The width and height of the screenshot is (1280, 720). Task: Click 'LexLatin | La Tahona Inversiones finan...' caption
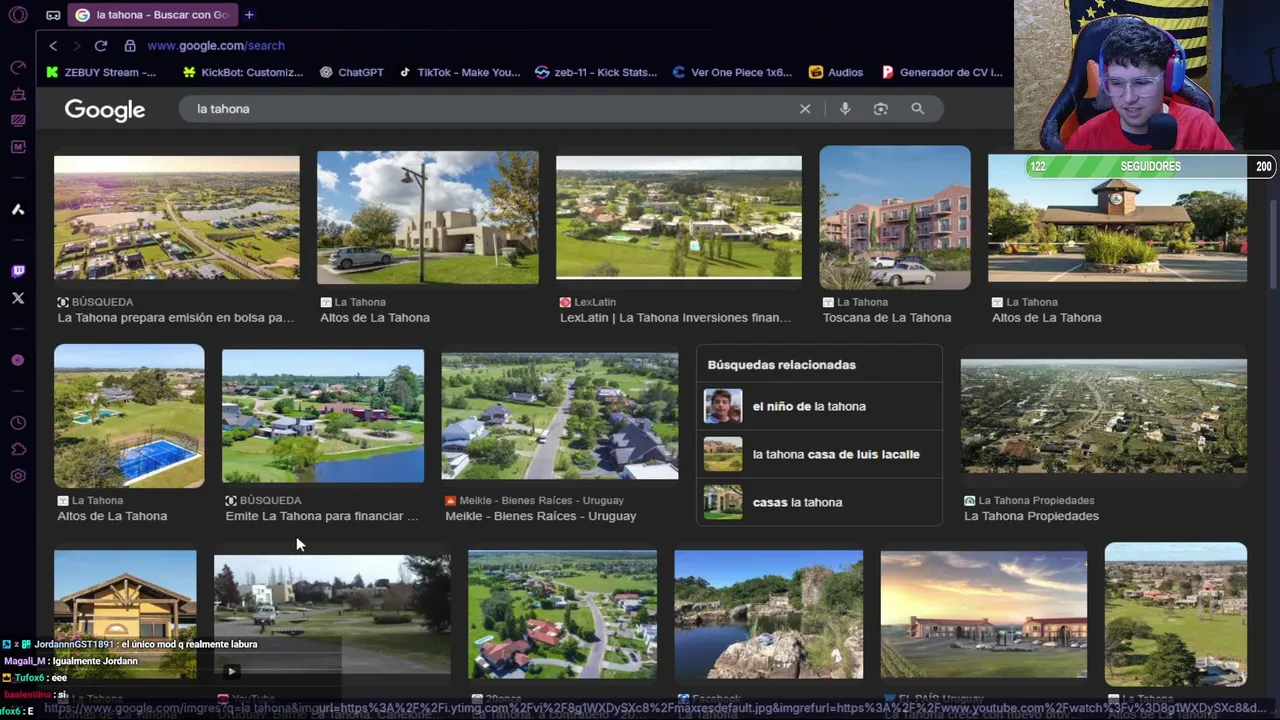(675, 318)
